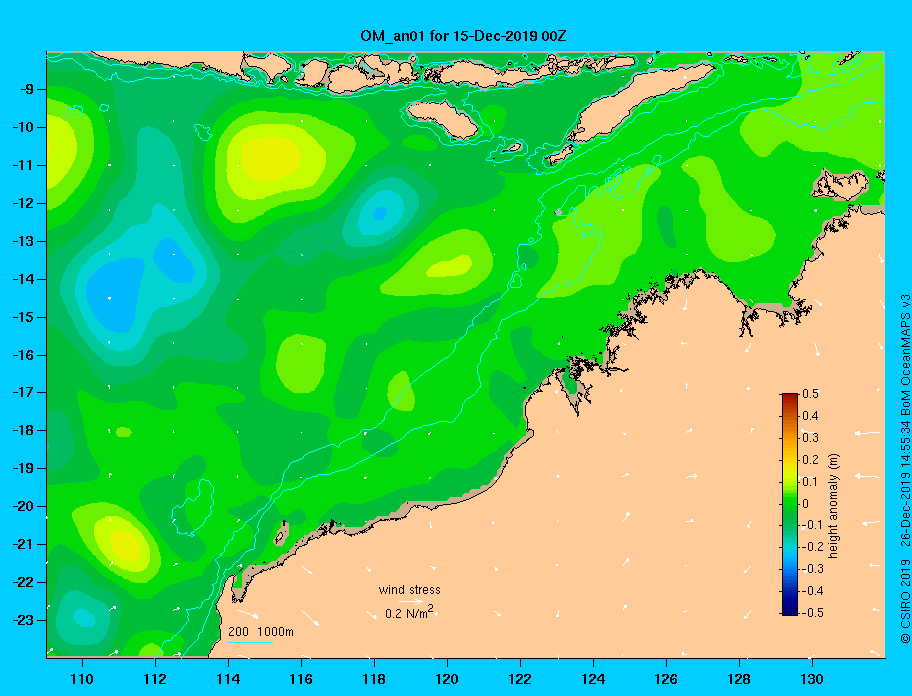The width and height of the screenshot is (912, 696).
Task: Click the latitude label -21
Action: tap(24, 544)
